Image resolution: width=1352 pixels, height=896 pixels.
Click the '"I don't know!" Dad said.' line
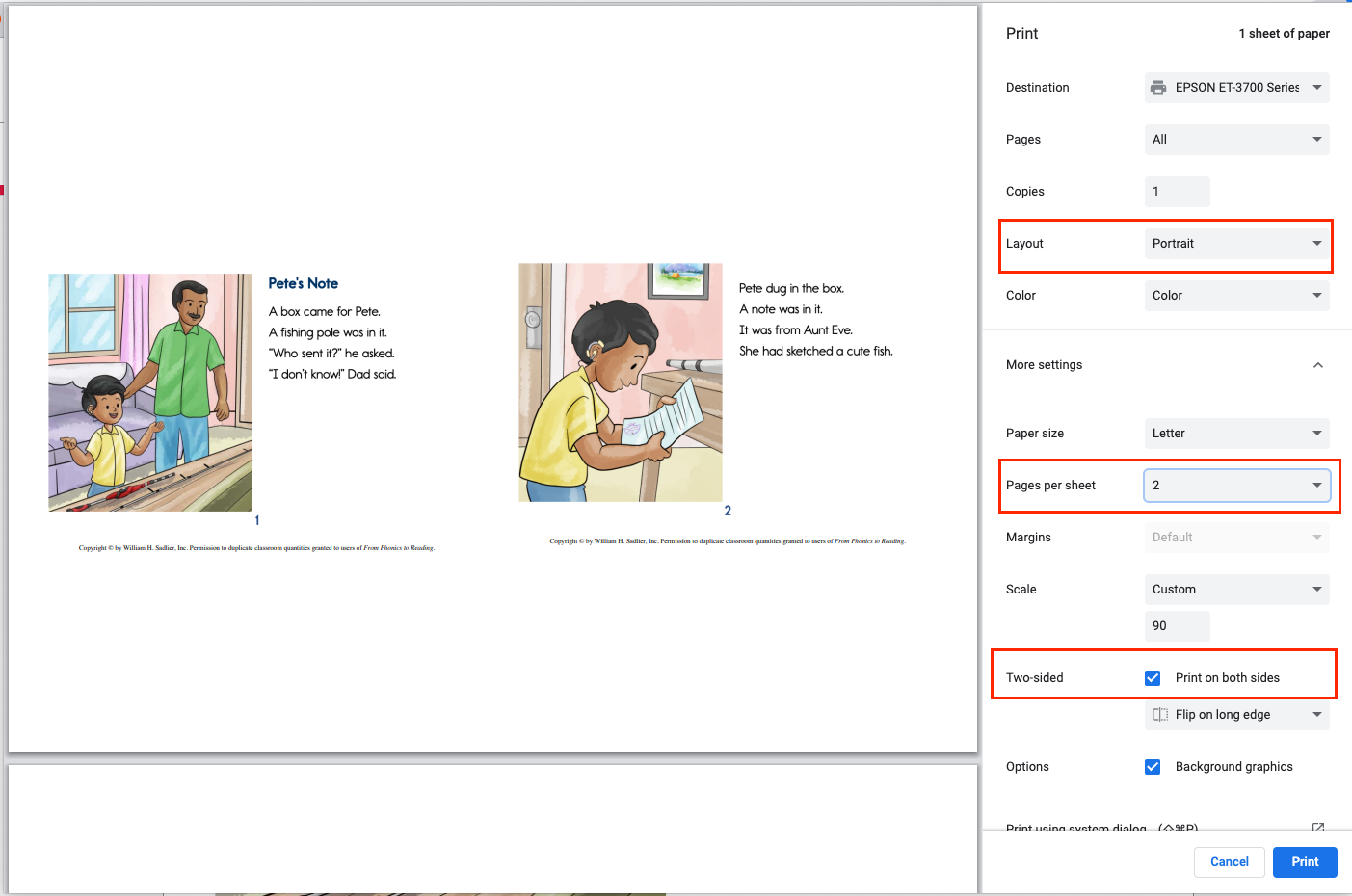pyautogui.click(x=332, y=374)
